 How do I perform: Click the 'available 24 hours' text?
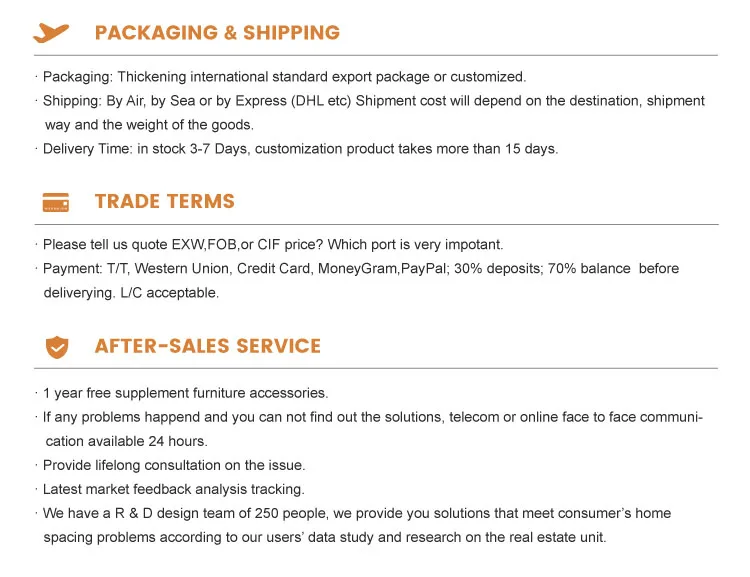pyautogui.click(x=126, y=441)
